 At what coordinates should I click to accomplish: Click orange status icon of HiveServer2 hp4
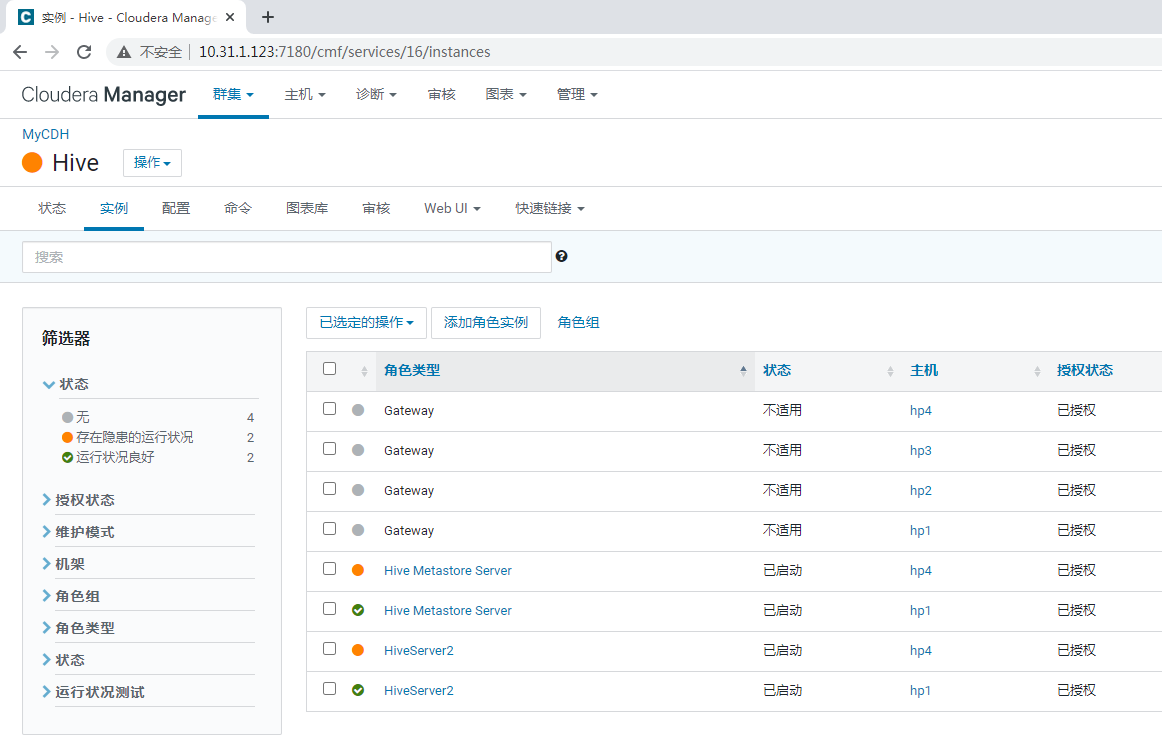[x=358, y=650]
